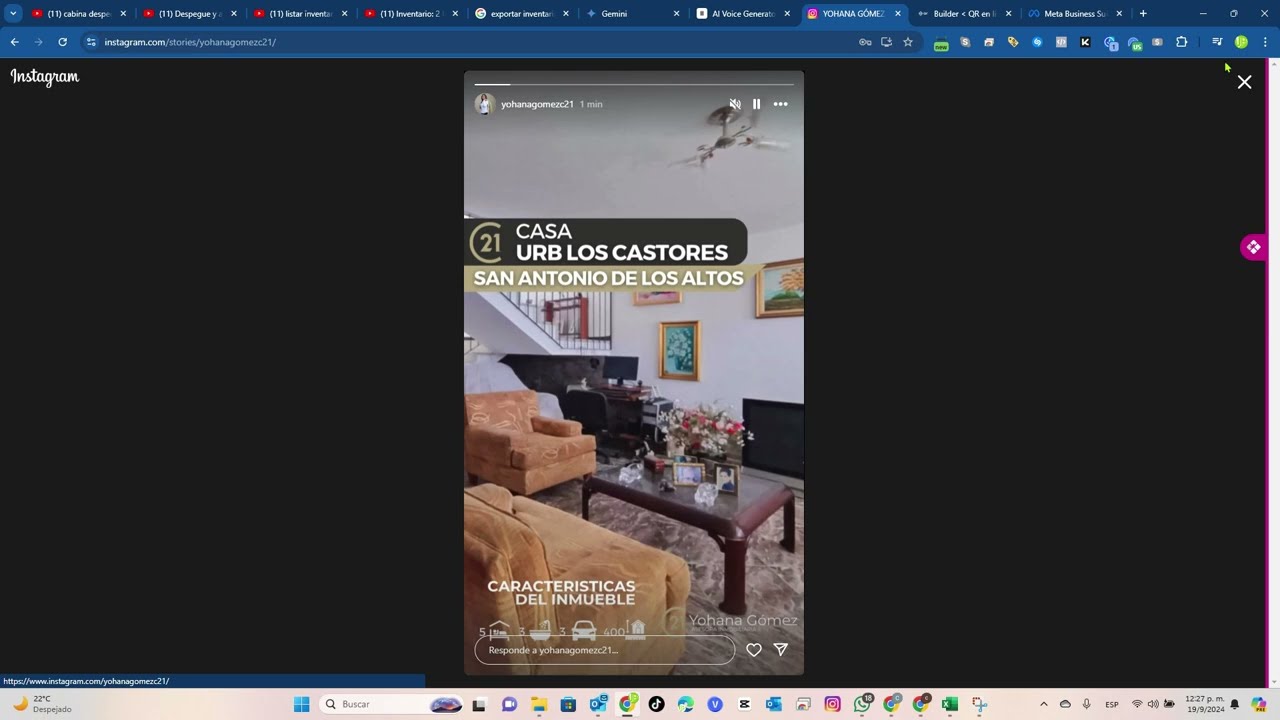Pause the story playback
The width and height of the screenshot is (1280, 720).
coord(757,104)
